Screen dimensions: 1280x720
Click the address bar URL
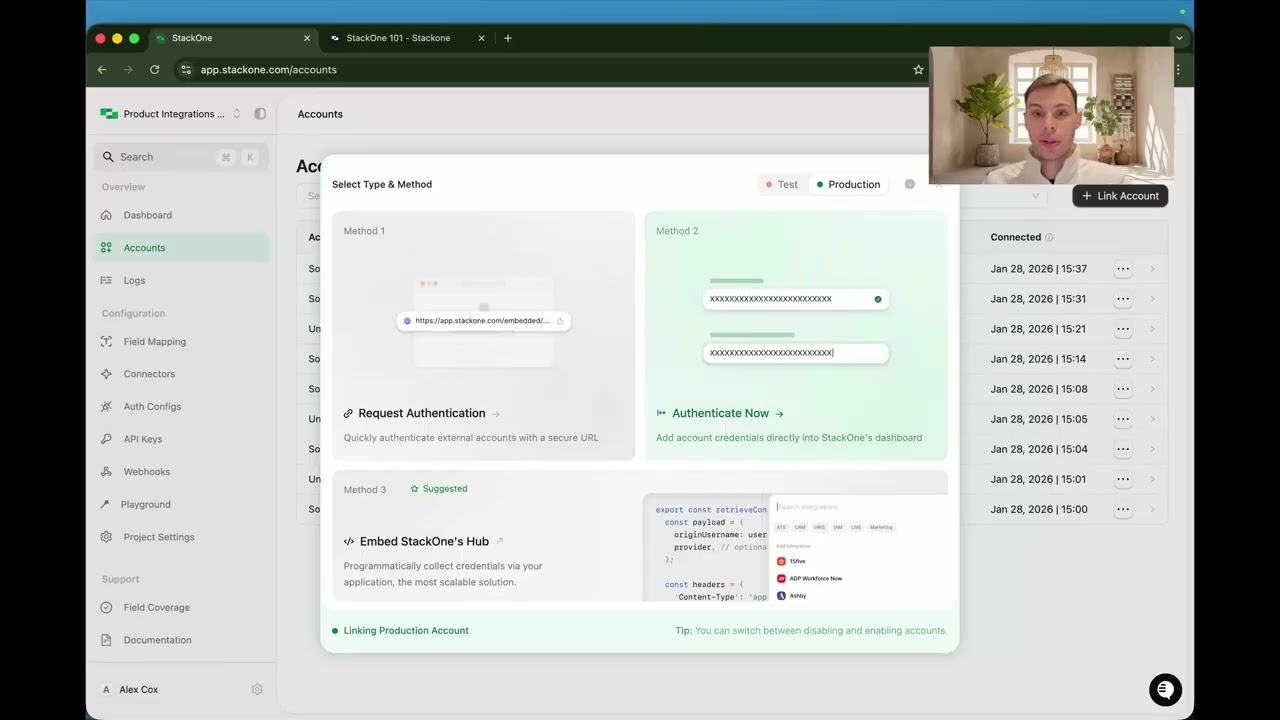point(268,70)
